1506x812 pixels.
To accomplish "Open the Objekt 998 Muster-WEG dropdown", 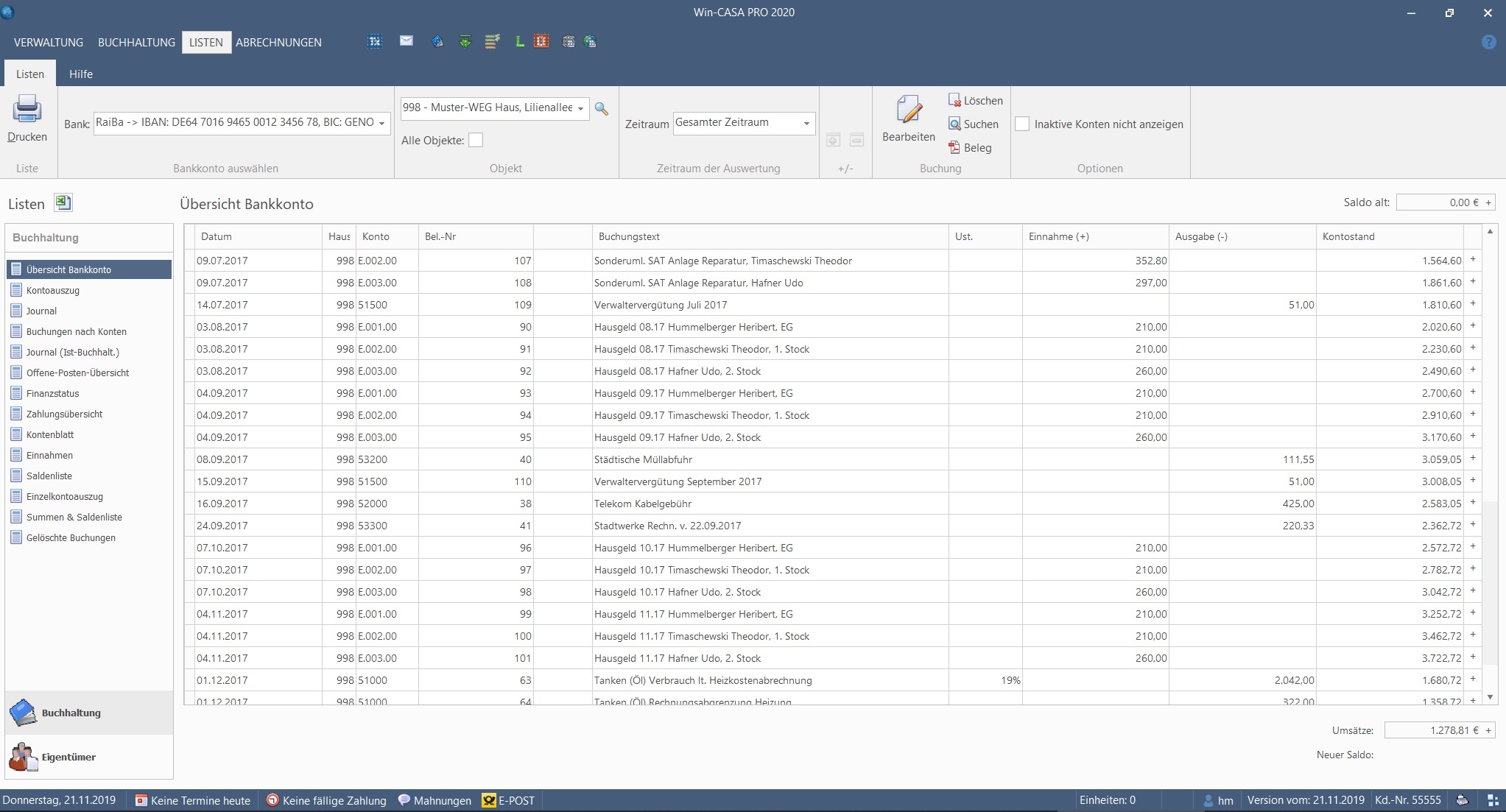I will (580, 108).
